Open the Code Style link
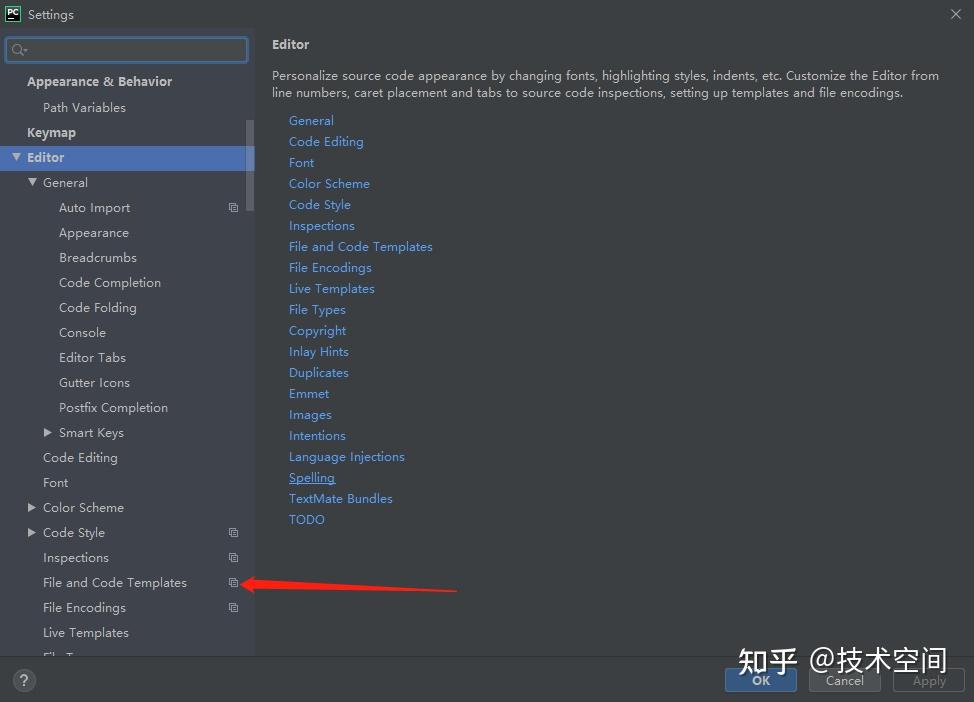 (320, 204)
